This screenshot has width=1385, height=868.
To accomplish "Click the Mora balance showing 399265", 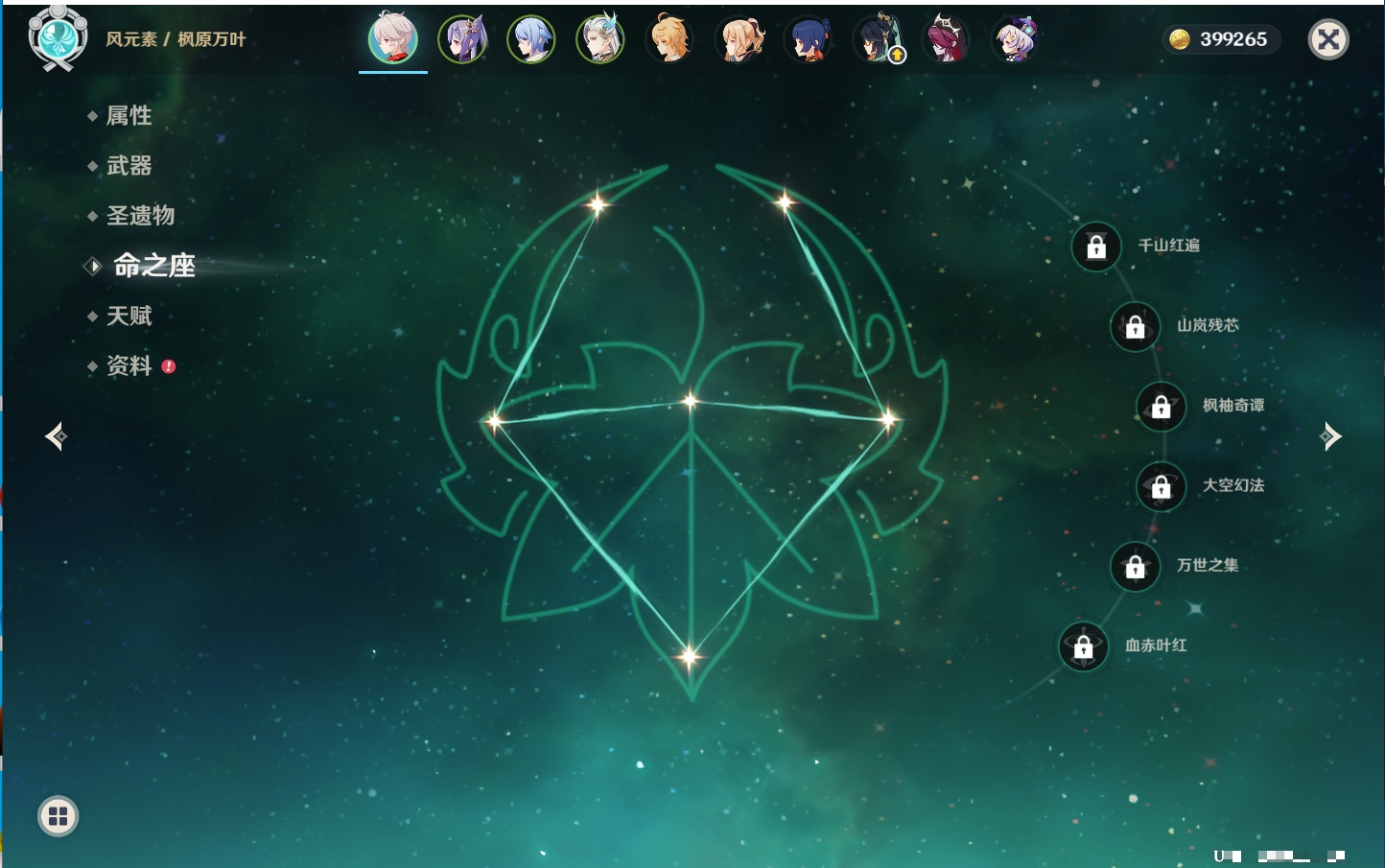I will pyautogui.click(x=1221, y=39).
